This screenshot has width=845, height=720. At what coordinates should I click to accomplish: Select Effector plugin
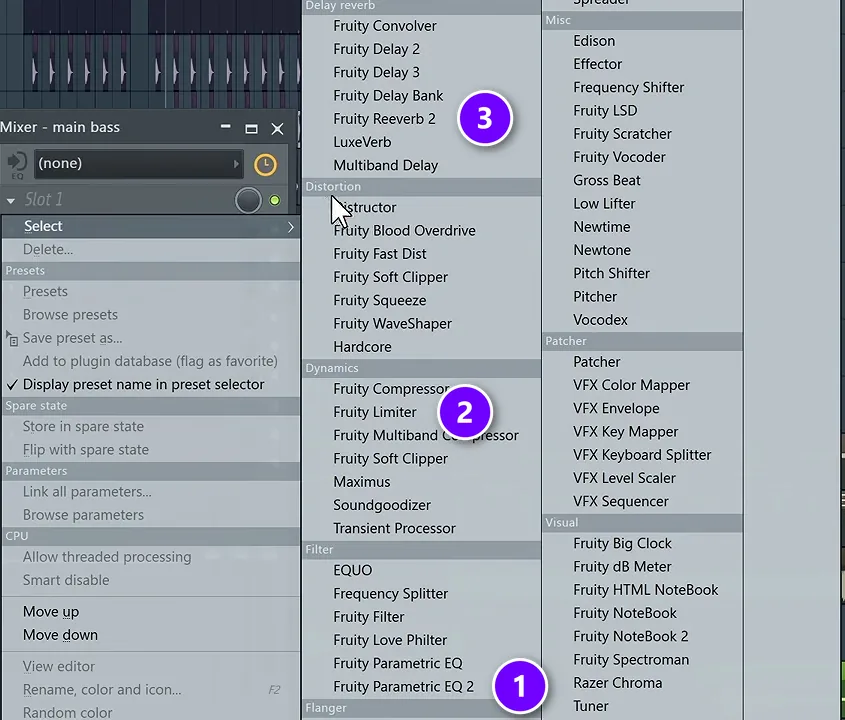(598, 64)
